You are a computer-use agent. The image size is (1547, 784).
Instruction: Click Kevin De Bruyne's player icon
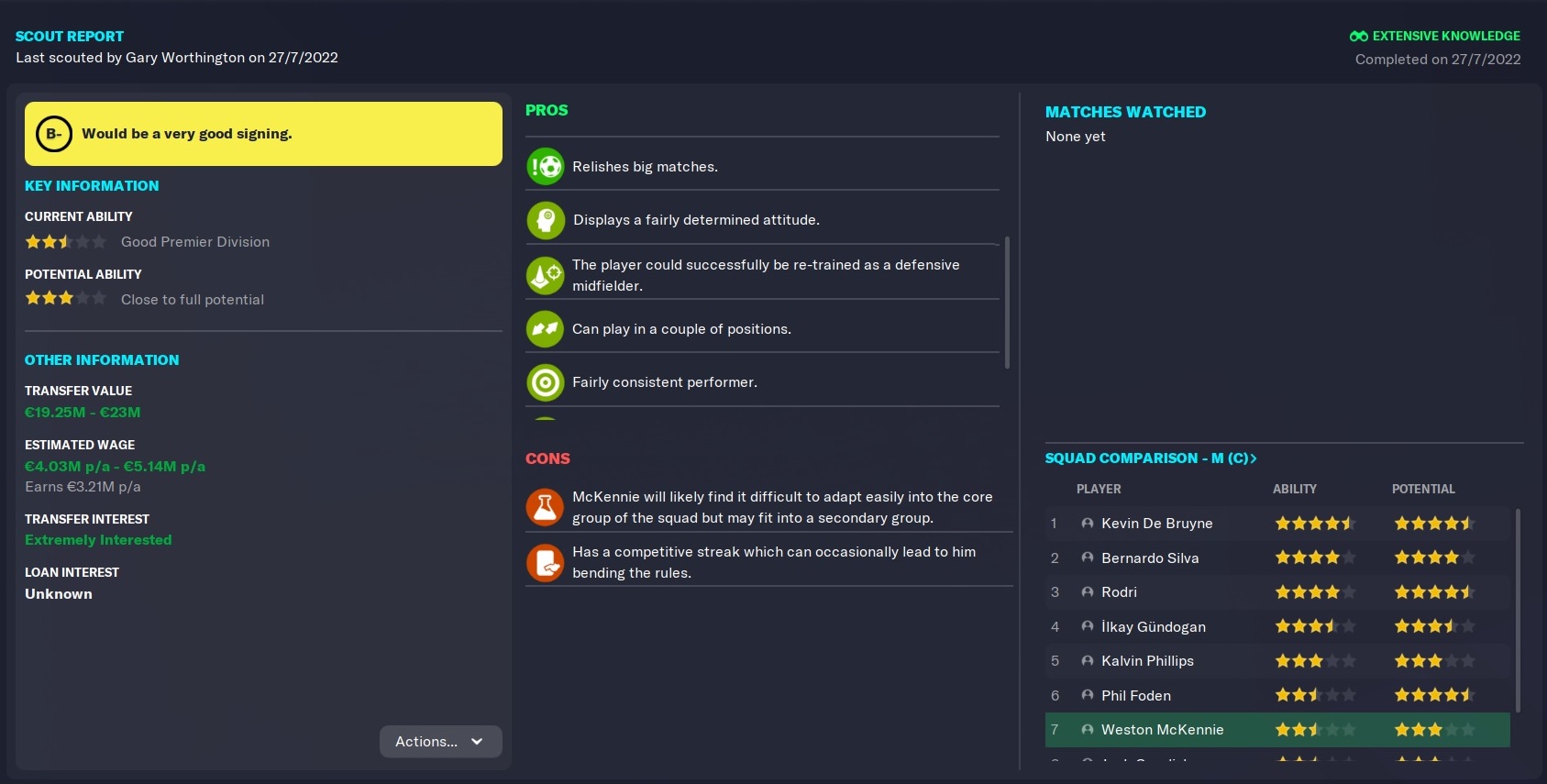point(1088,524)
